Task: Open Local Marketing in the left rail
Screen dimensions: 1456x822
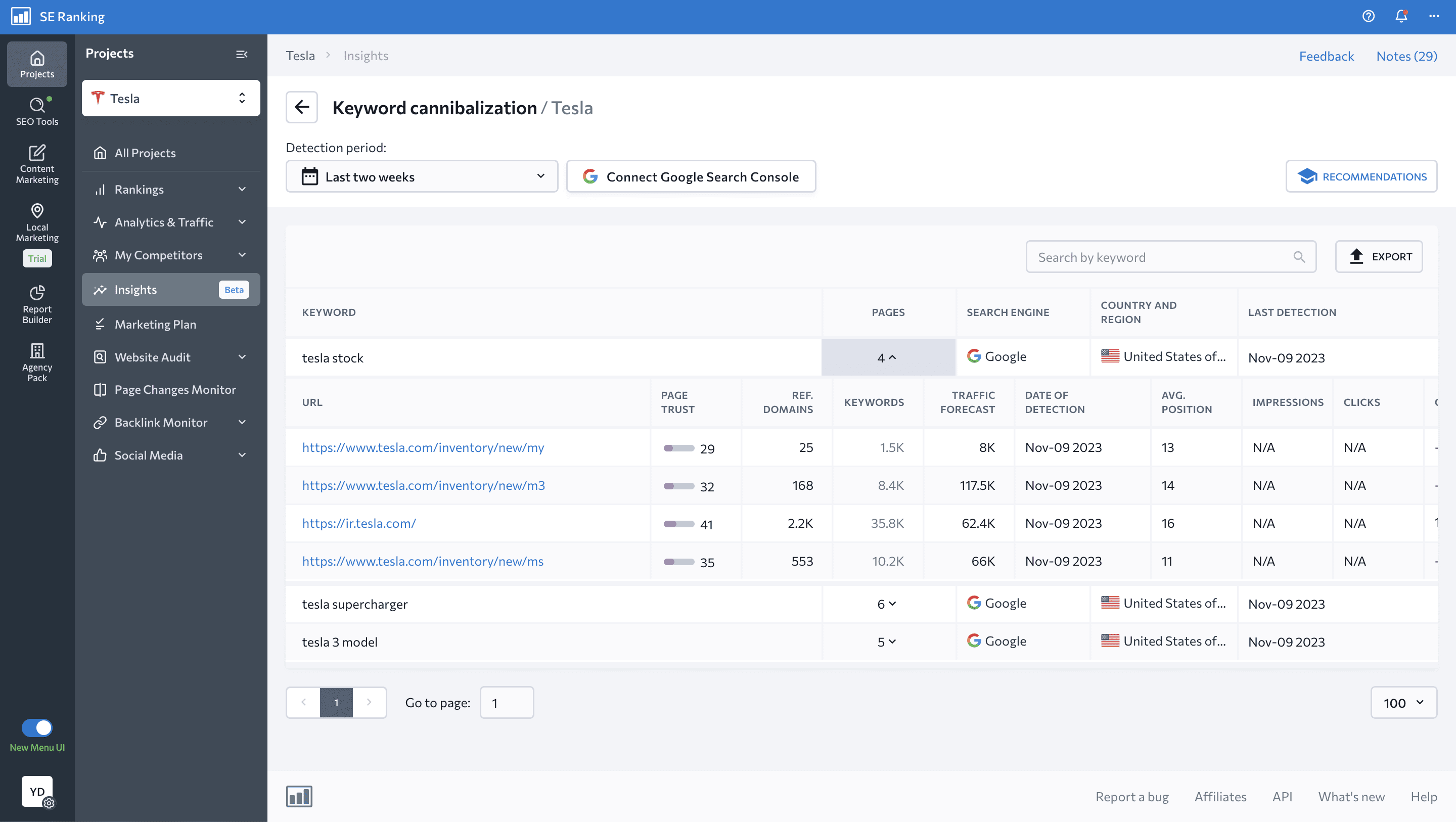Action: point(37,223)
